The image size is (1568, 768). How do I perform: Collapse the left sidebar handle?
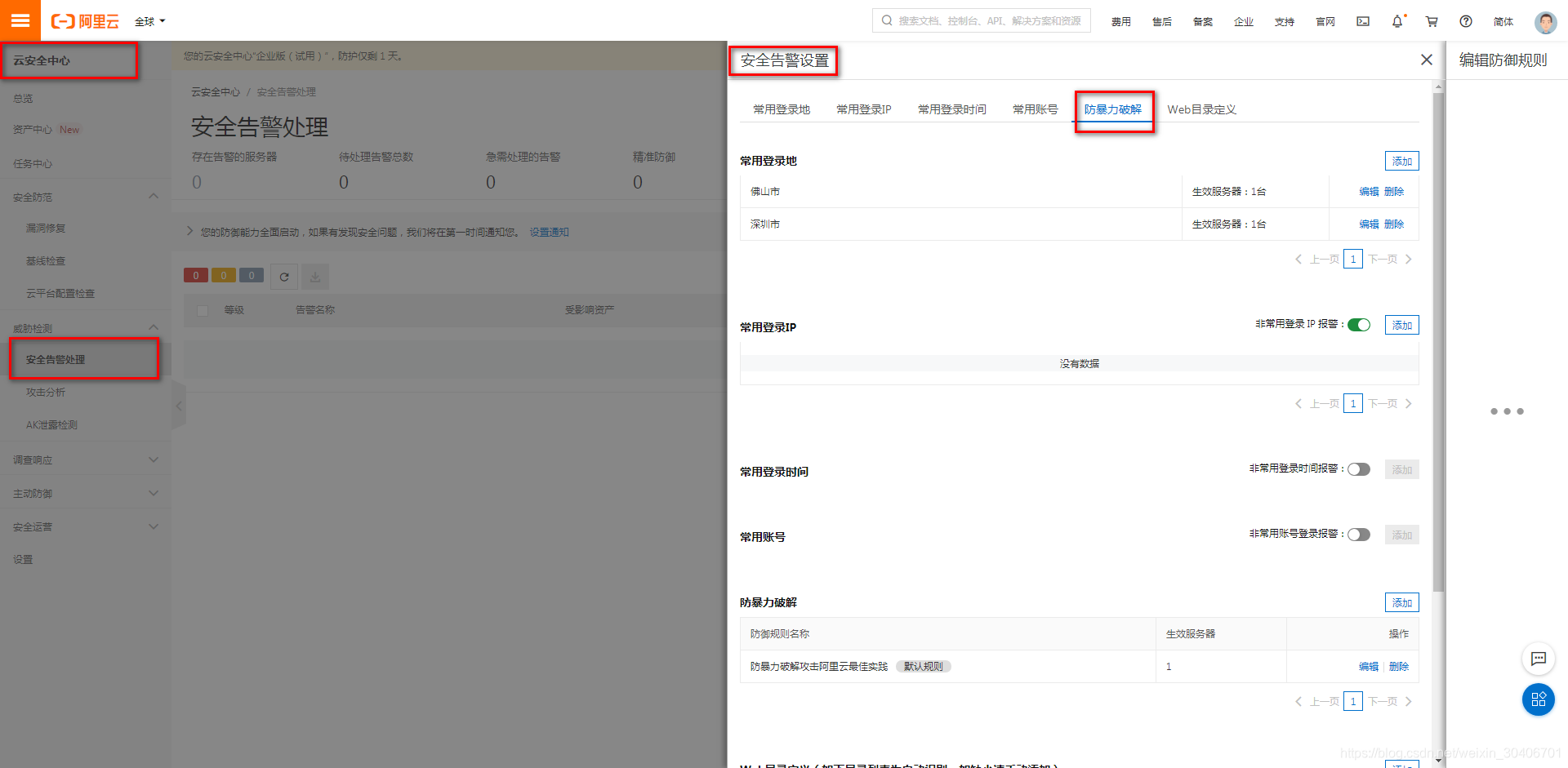coord(179,406)
